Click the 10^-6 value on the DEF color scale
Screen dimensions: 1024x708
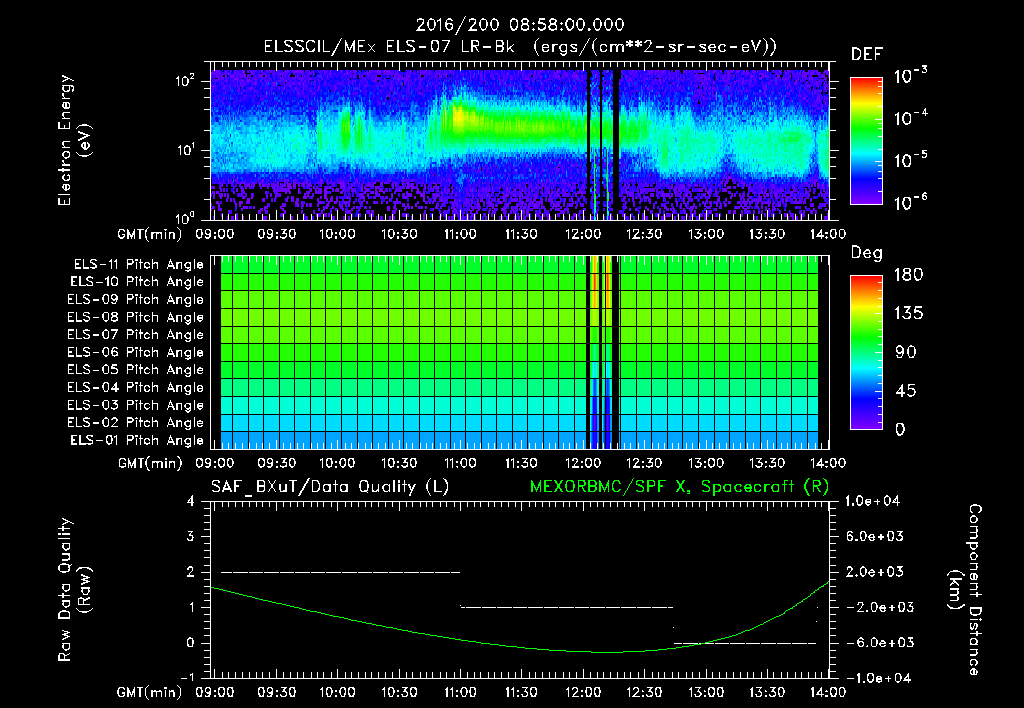tap(910, 202)
